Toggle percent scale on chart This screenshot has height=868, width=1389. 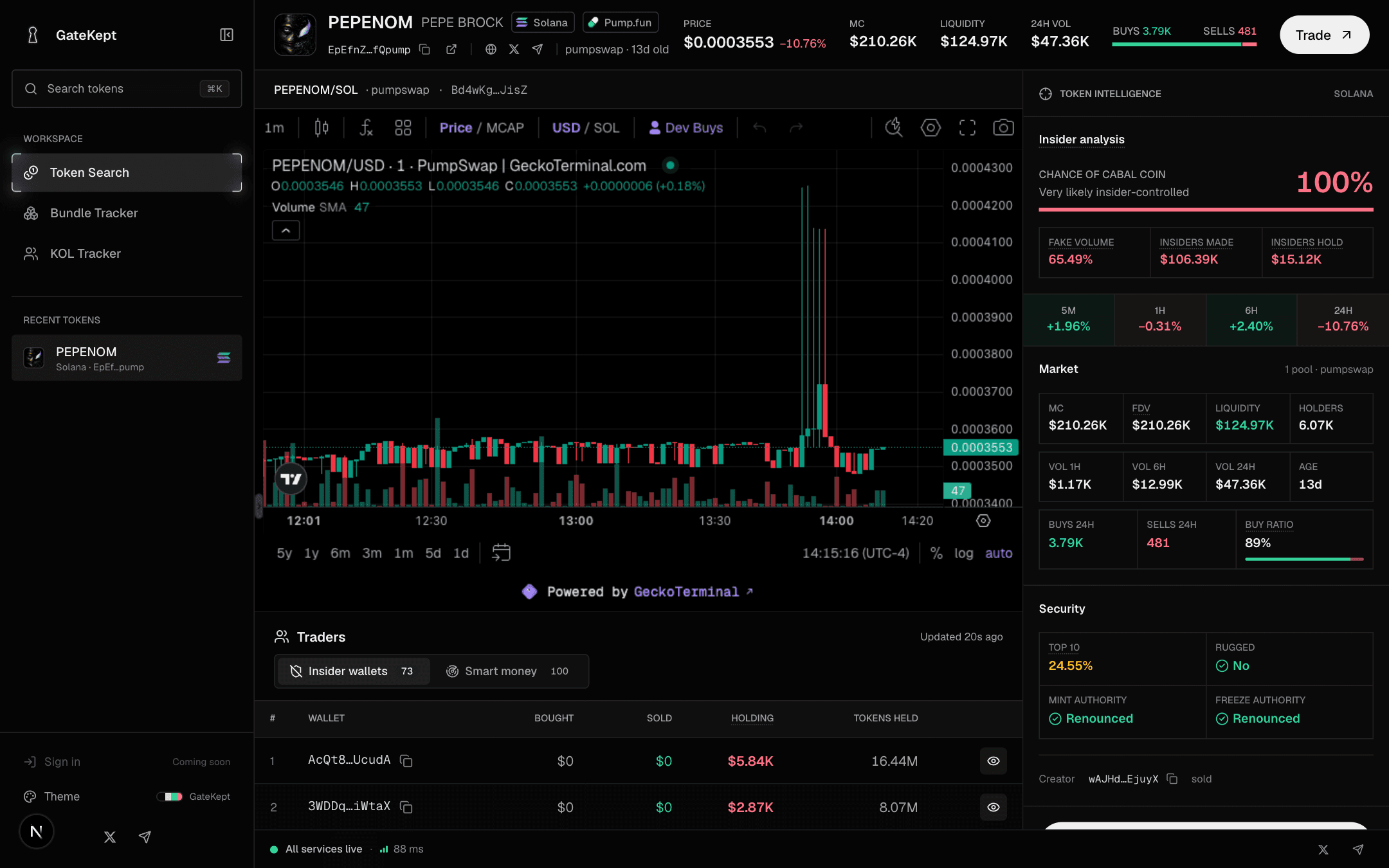(936, 553)
